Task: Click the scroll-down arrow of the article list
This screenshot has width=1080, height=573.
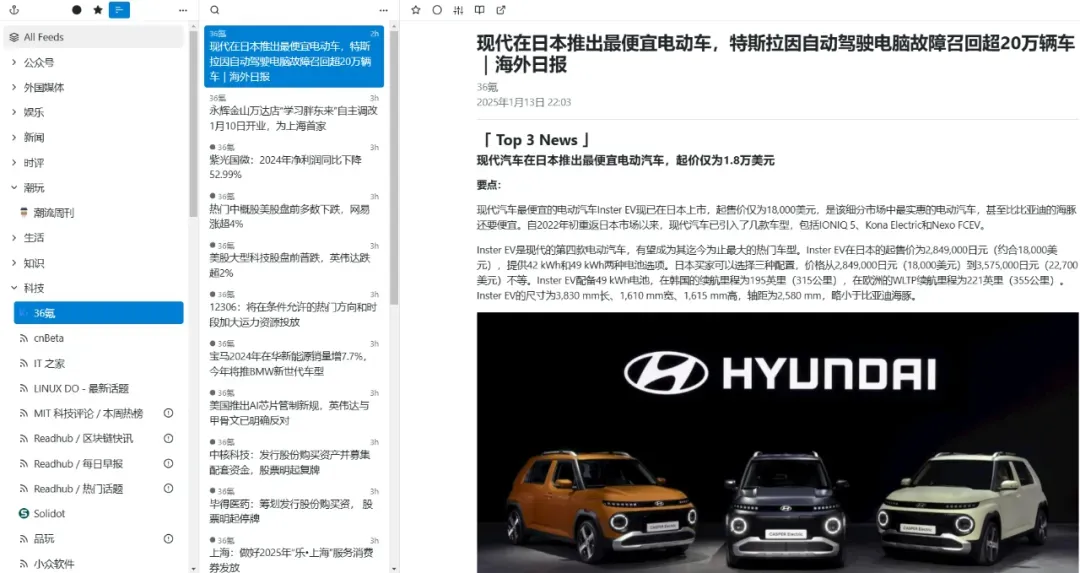Action: point(394,569)
